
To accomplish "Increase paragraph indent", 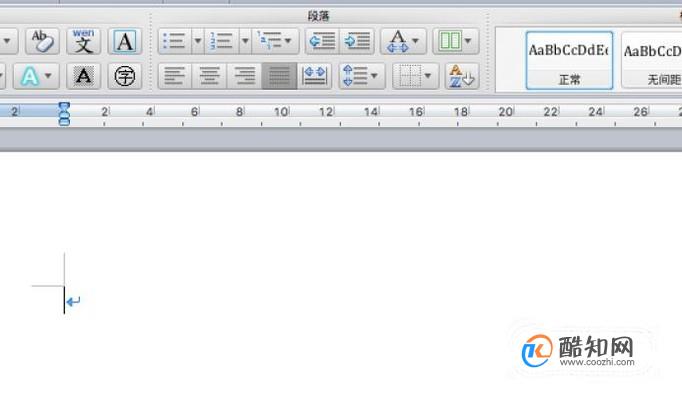I will pyautogui.click(x=357, y=41).
